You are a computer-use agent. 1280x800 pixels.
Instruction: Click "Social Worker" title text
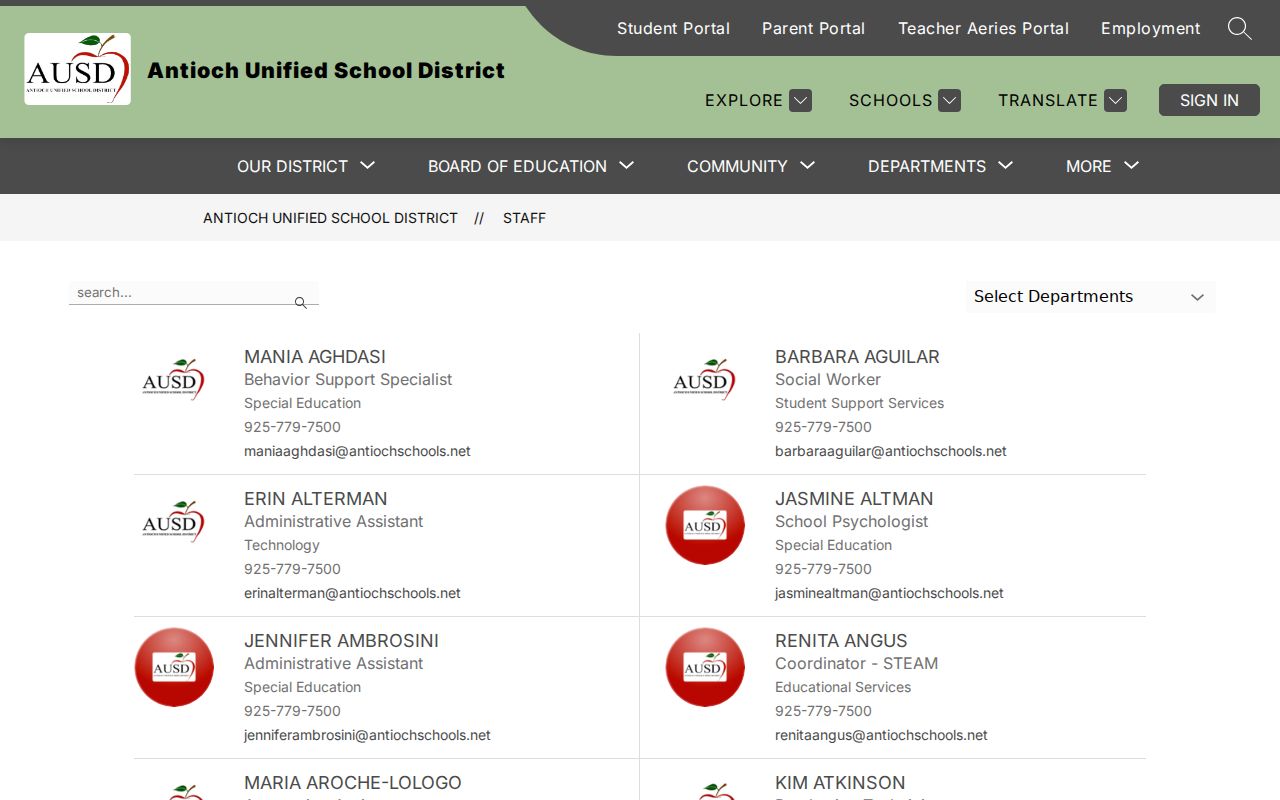click(x=827, y=380)
